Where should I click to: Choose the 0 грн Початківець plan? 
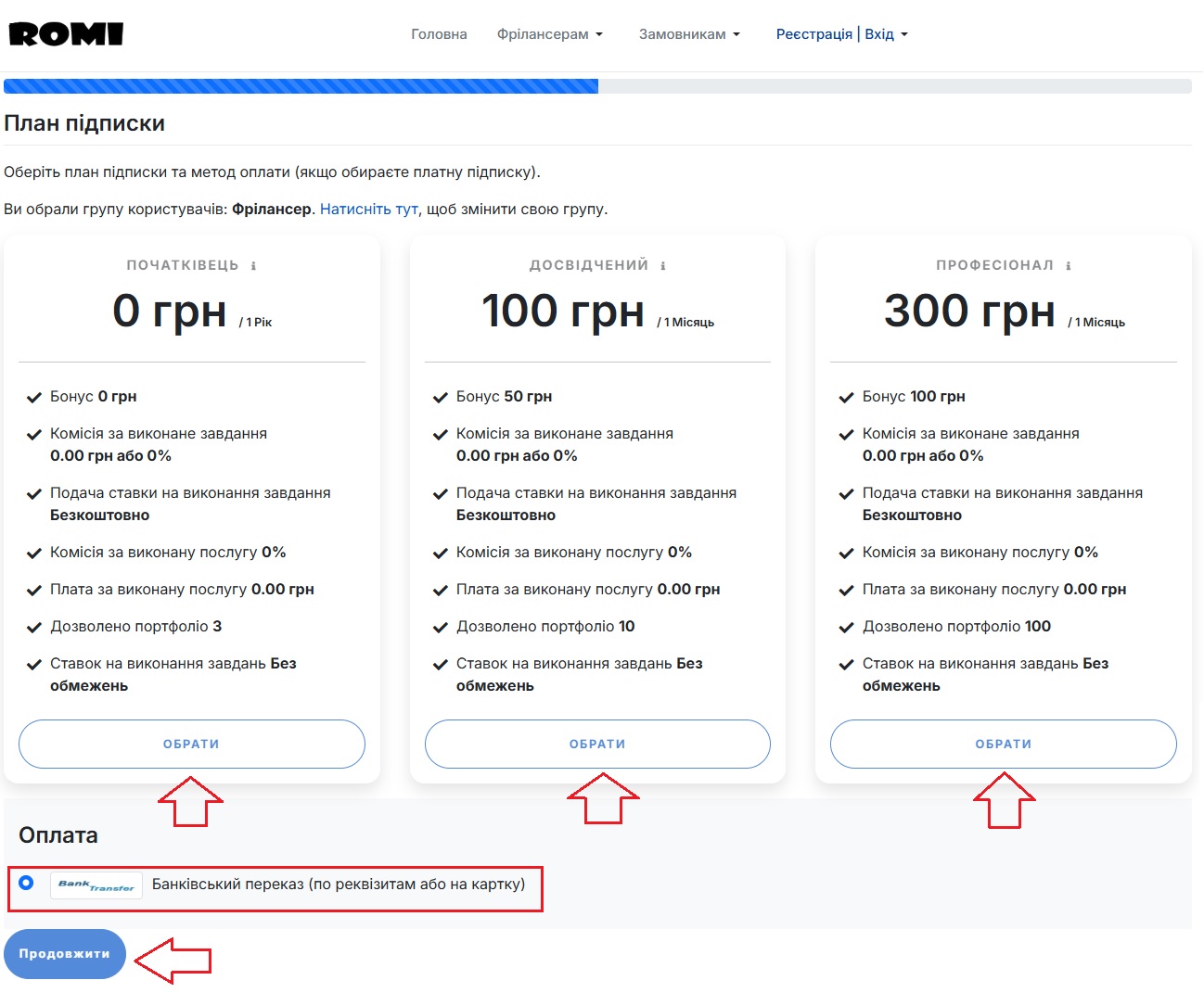click(191, 744)
